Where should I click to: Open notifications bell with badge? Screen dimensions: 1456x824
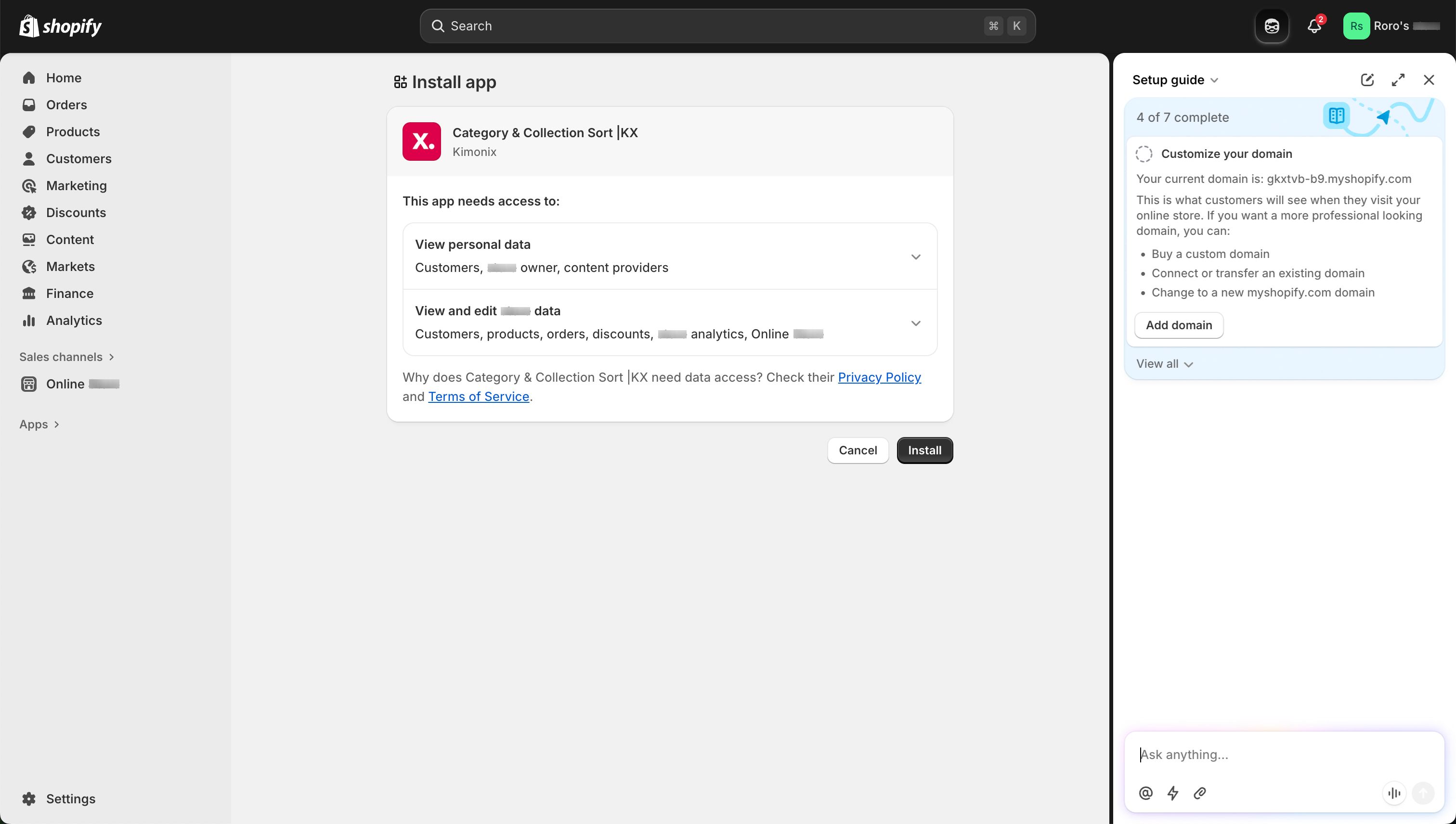(1313, 26)
